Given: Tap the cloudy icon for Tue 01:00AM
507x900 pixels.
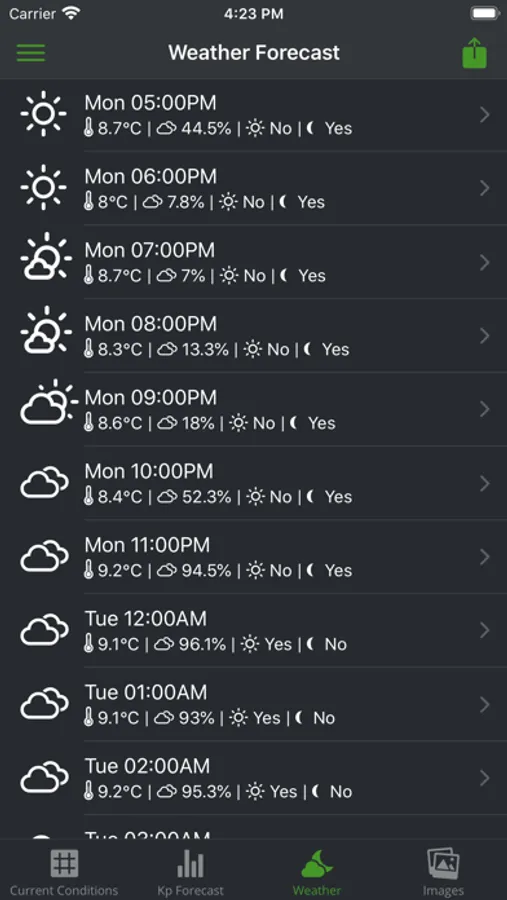Looking at the screenshot, I should click(x=44, y=704).
